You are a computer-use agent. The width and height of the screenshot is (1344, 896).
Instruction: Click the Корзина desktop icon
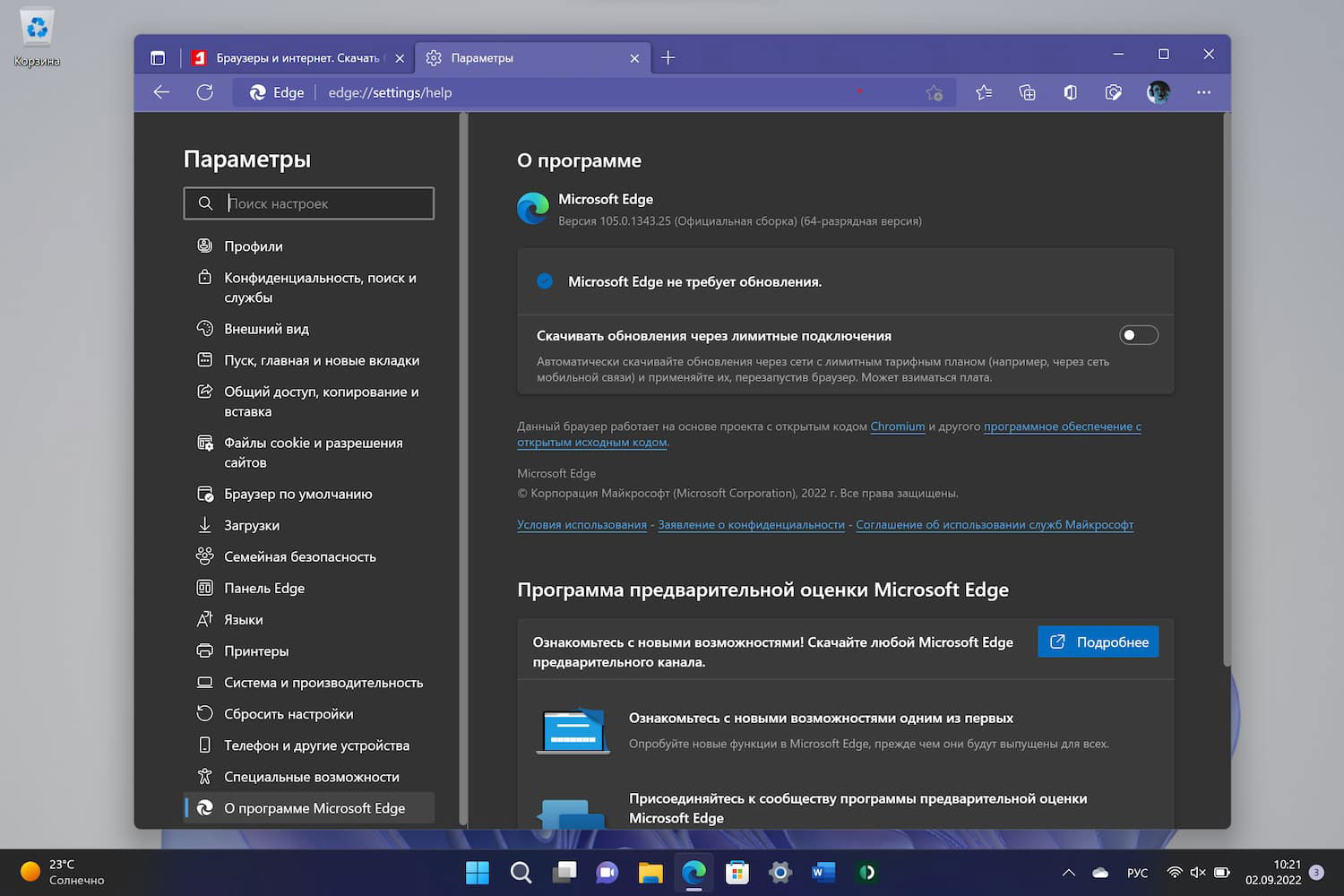click(x=37, y=39)
